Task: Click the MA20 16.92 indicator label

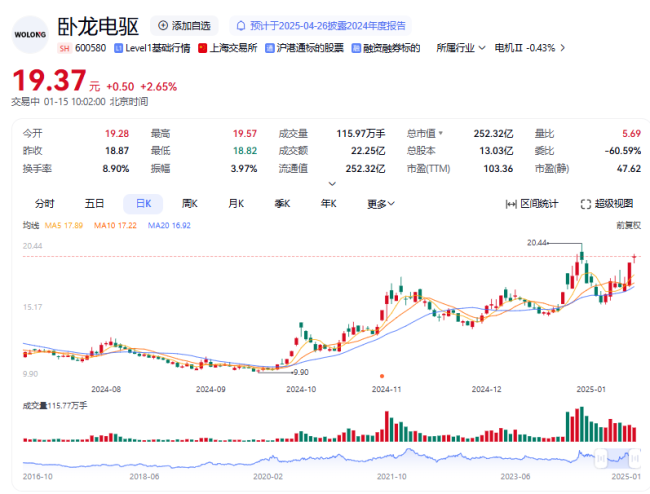Action: click(169, 225)
